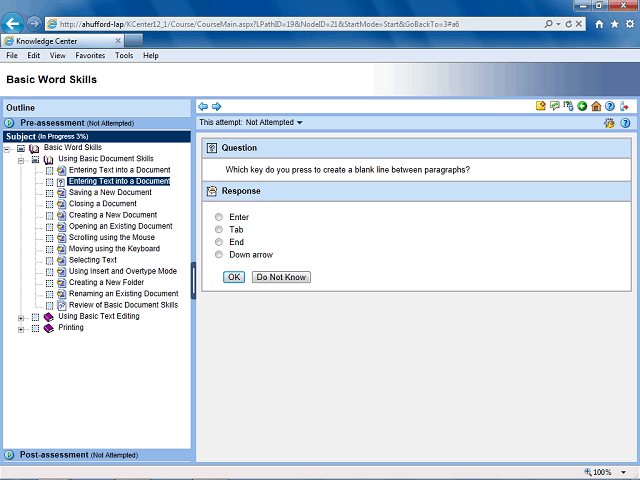Click the Question header icon

pos(211,148)
